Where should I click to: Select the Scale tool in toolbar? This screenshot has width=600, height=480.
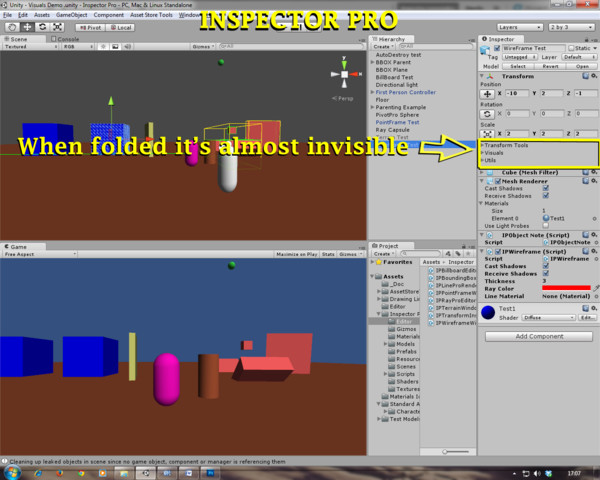(57, 27)
